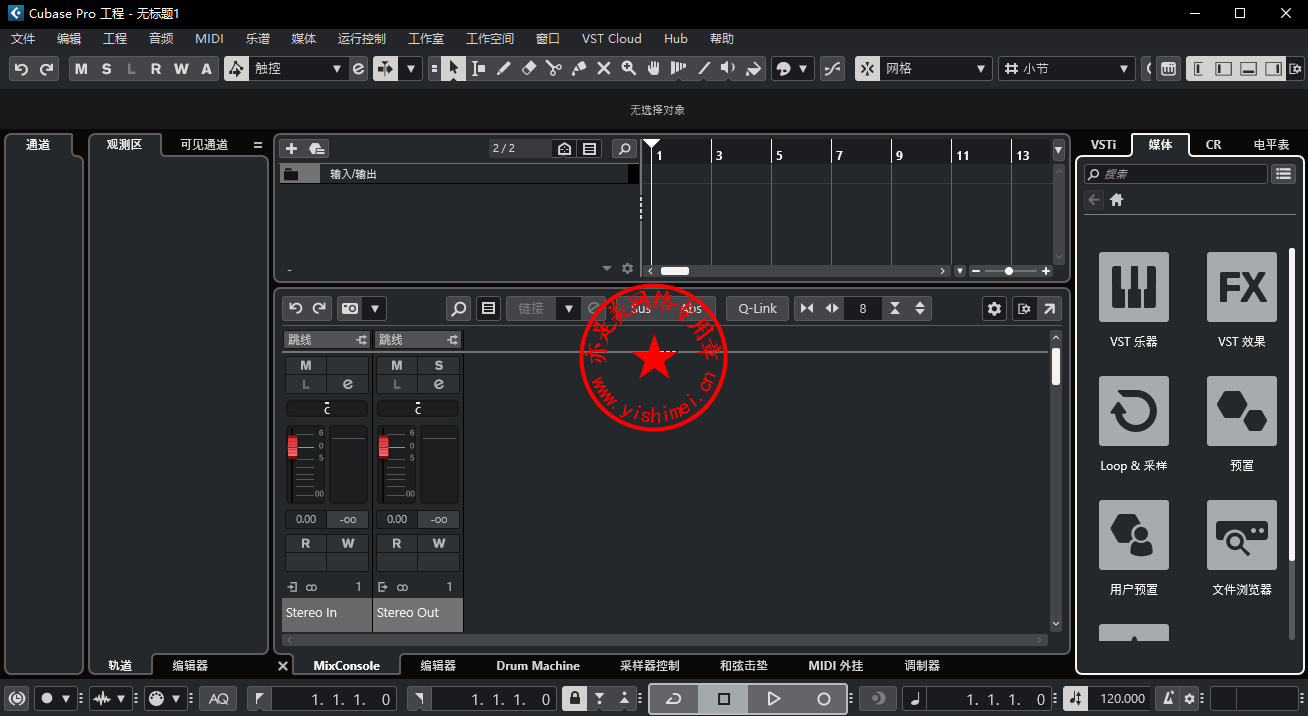Select the Zoom magnifier tool
1308x716 pixels.
click(629, 68)
